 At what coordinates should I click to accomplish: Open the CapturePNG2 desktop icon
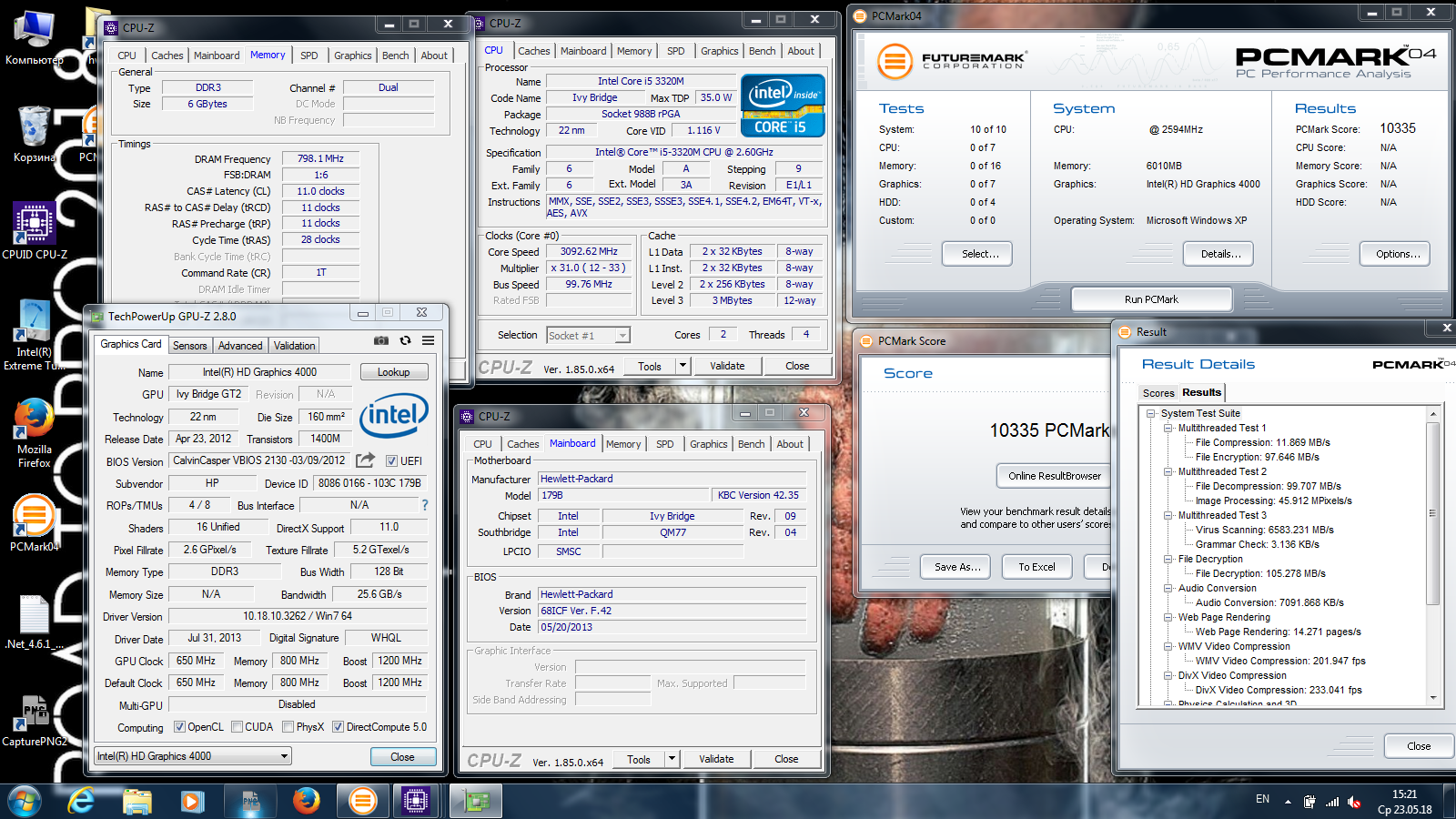pyautogui.click(x=35, y=721)
